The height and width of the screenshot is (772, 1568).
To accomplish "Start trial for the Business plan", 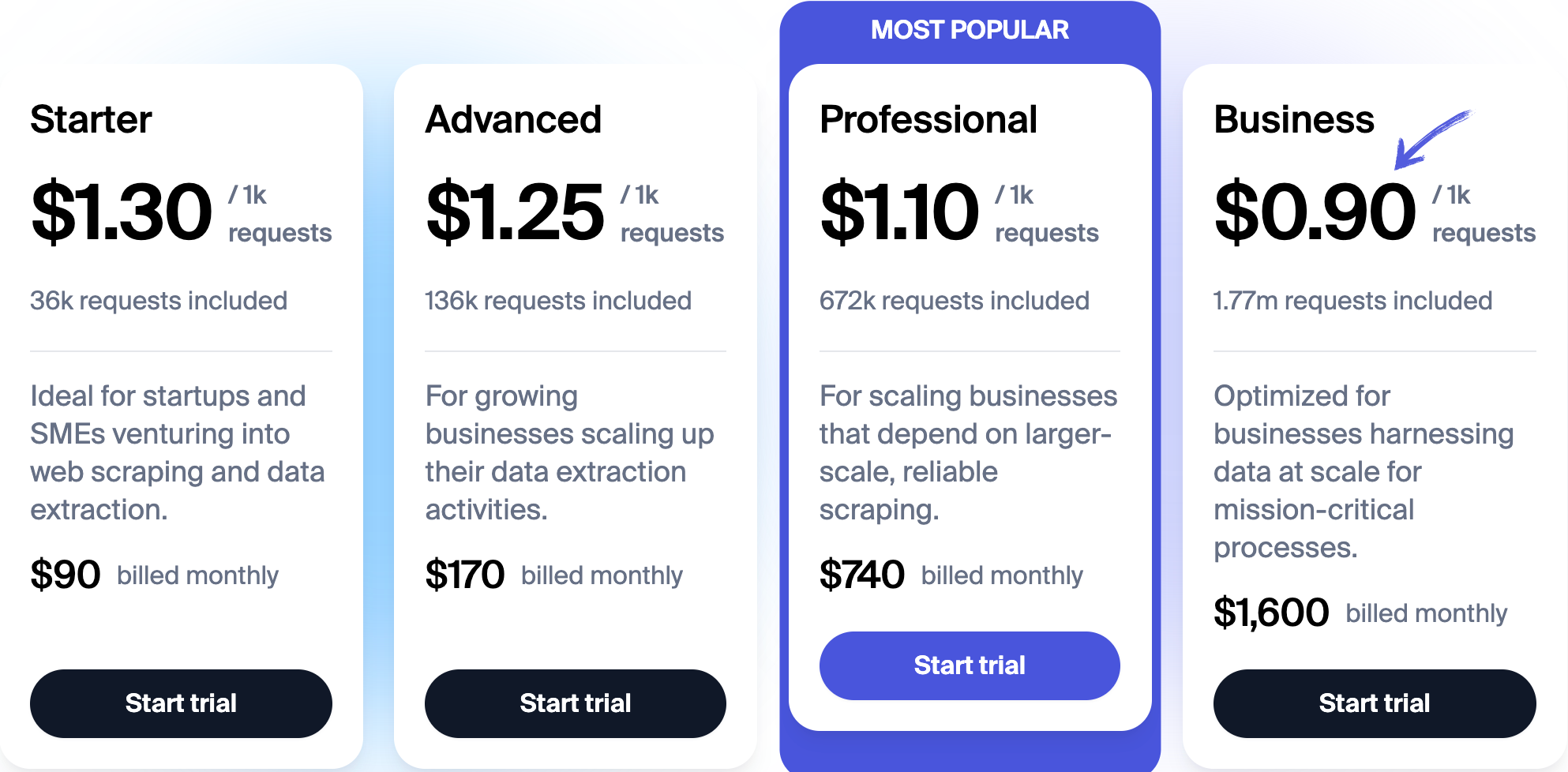I will point(1375,703).
